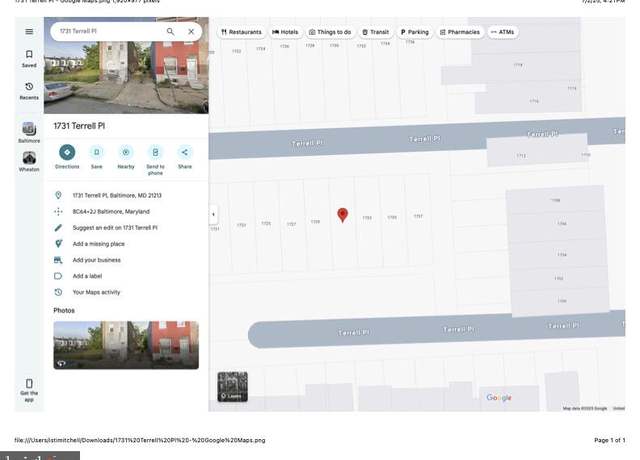Select the Parking chip
This screenshot has width=640, height=460.
pyautogui.click(x=415, y=32)
